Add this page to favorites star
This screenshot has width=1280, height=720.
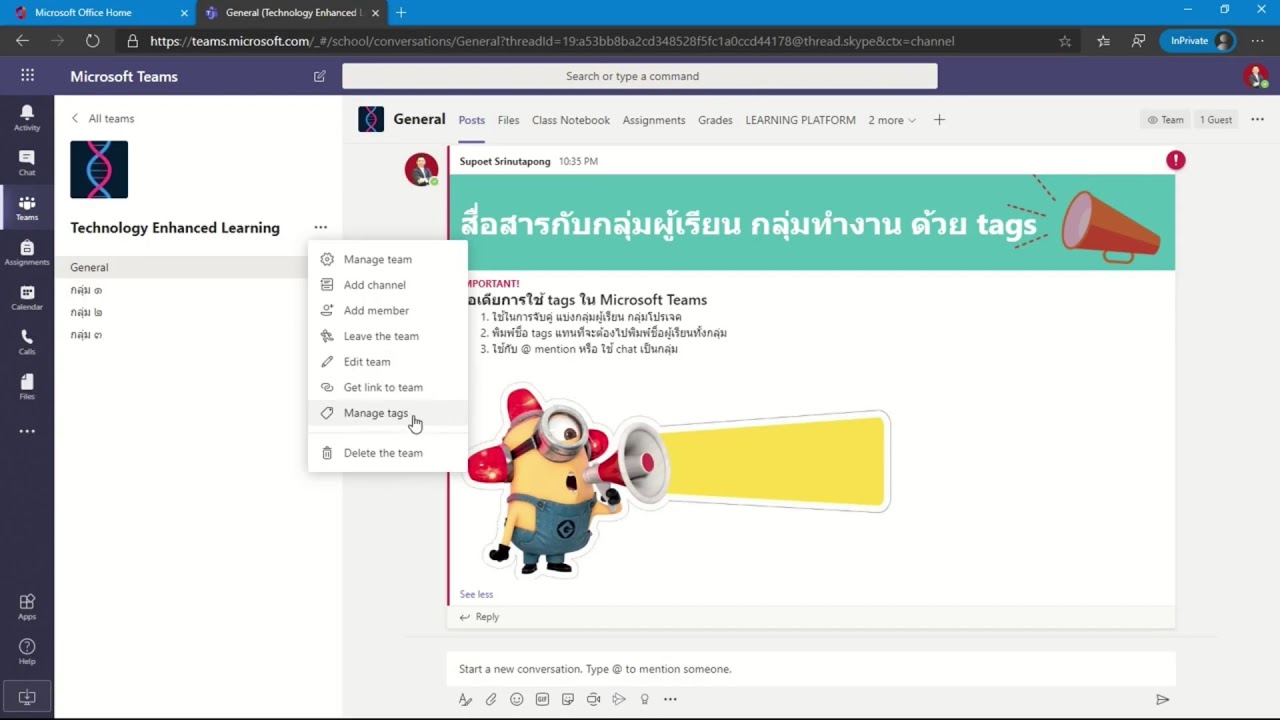tap(1065, 41)
